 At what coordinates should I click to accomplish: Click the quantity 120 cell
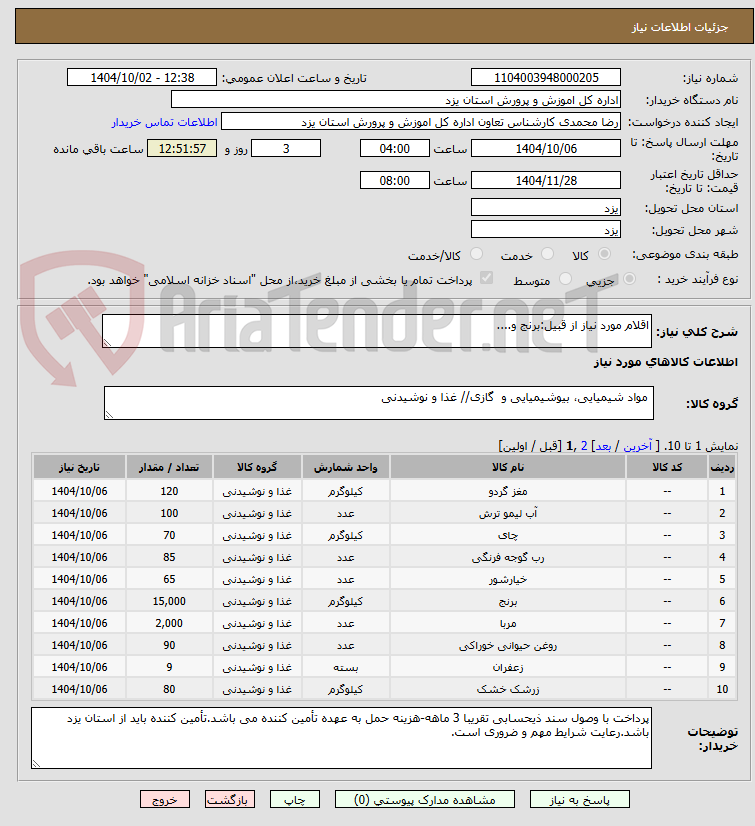coord(169,491)
